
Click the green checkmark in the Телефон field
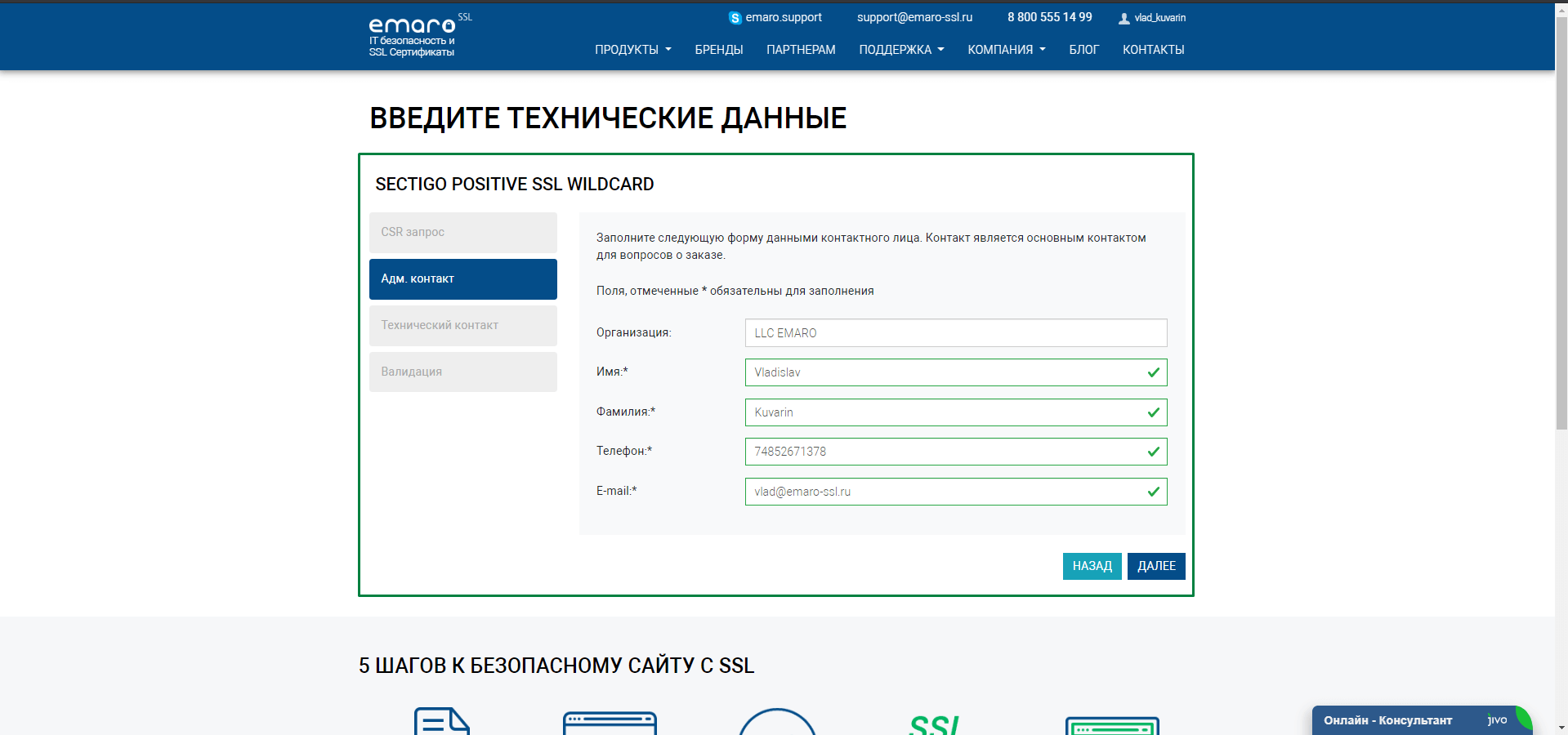1154,452
